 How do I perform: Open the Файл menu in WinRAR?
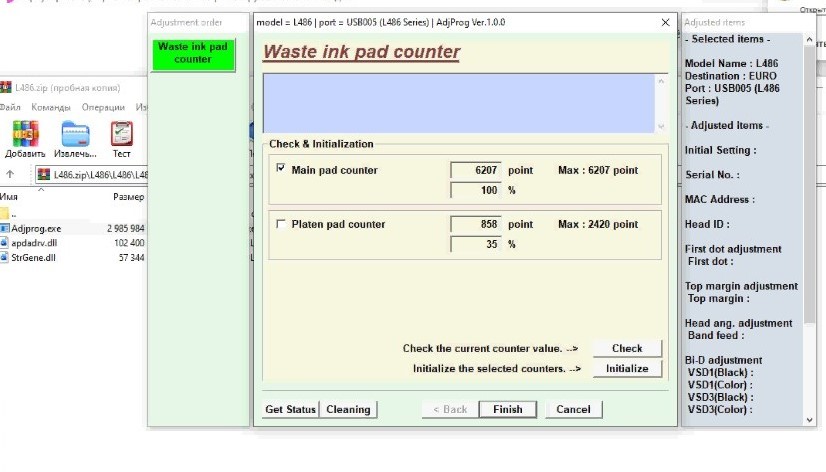(9, 107)
